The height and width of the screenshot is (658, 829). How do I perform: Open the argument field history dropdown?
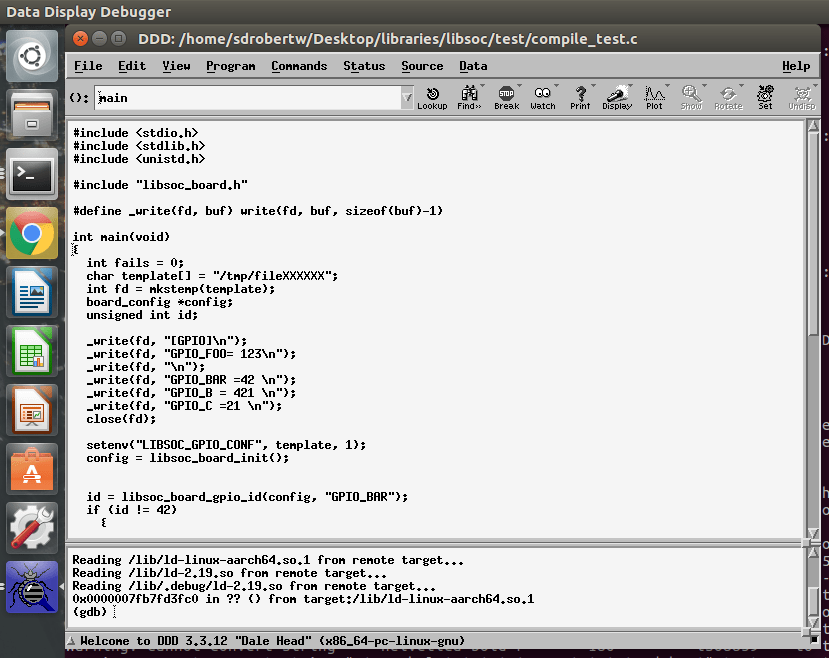[x=406, y=98]
